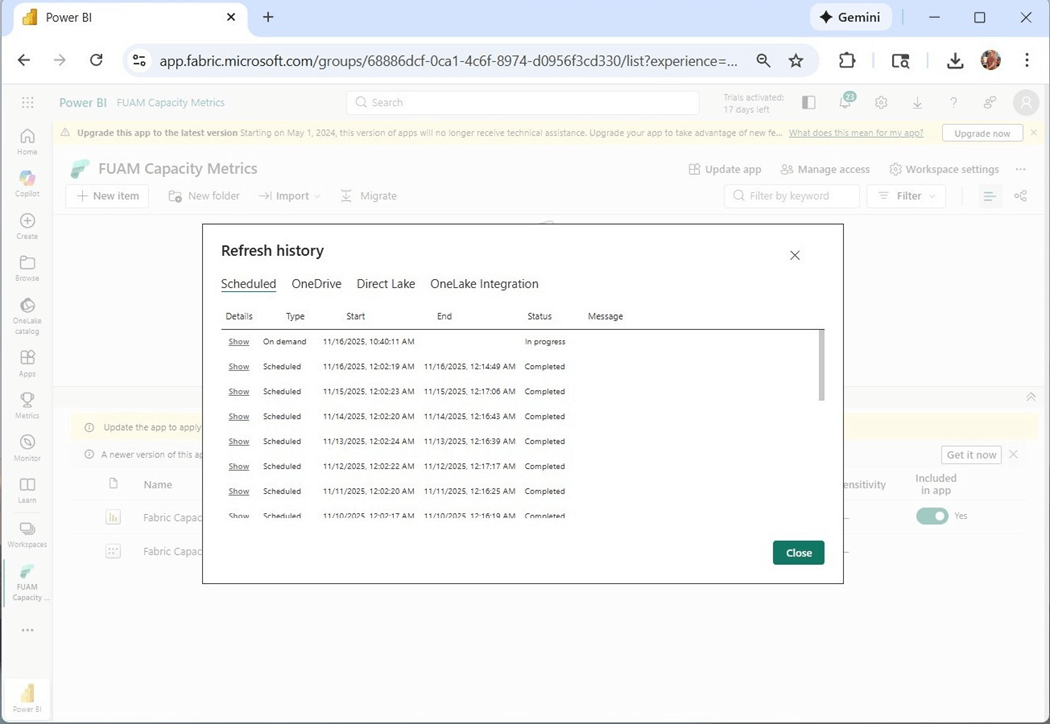Open 'What does this mean for my app?' link
The width and height of the screenshot is (1050, 724).
pos(855,133)
